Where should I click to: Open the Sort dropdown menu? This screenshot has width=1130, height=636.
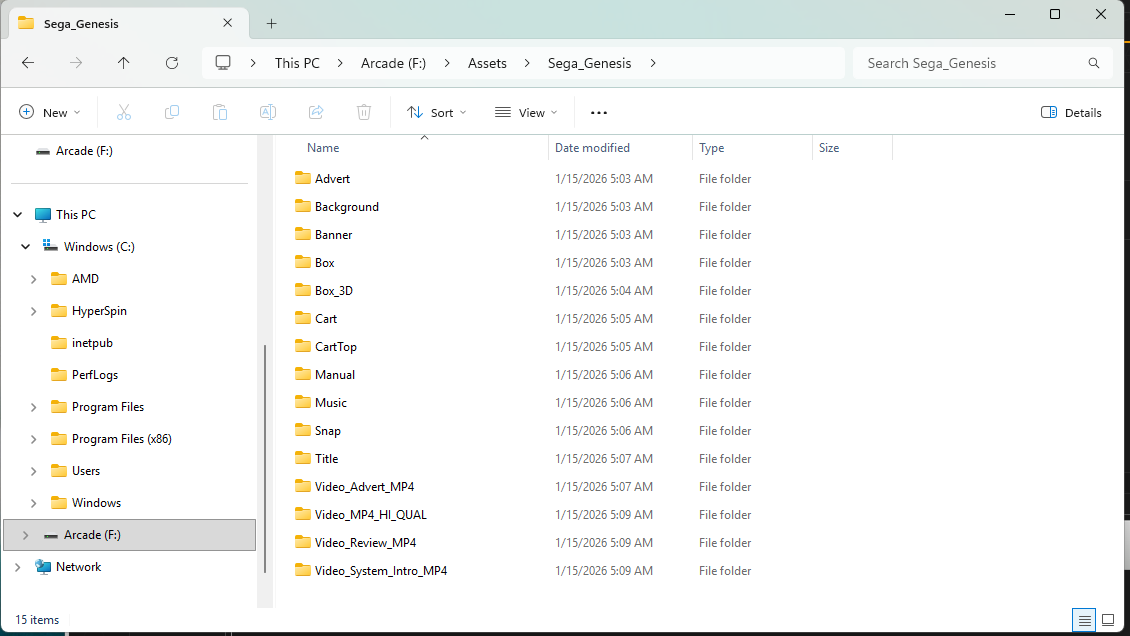pos(437,113)
